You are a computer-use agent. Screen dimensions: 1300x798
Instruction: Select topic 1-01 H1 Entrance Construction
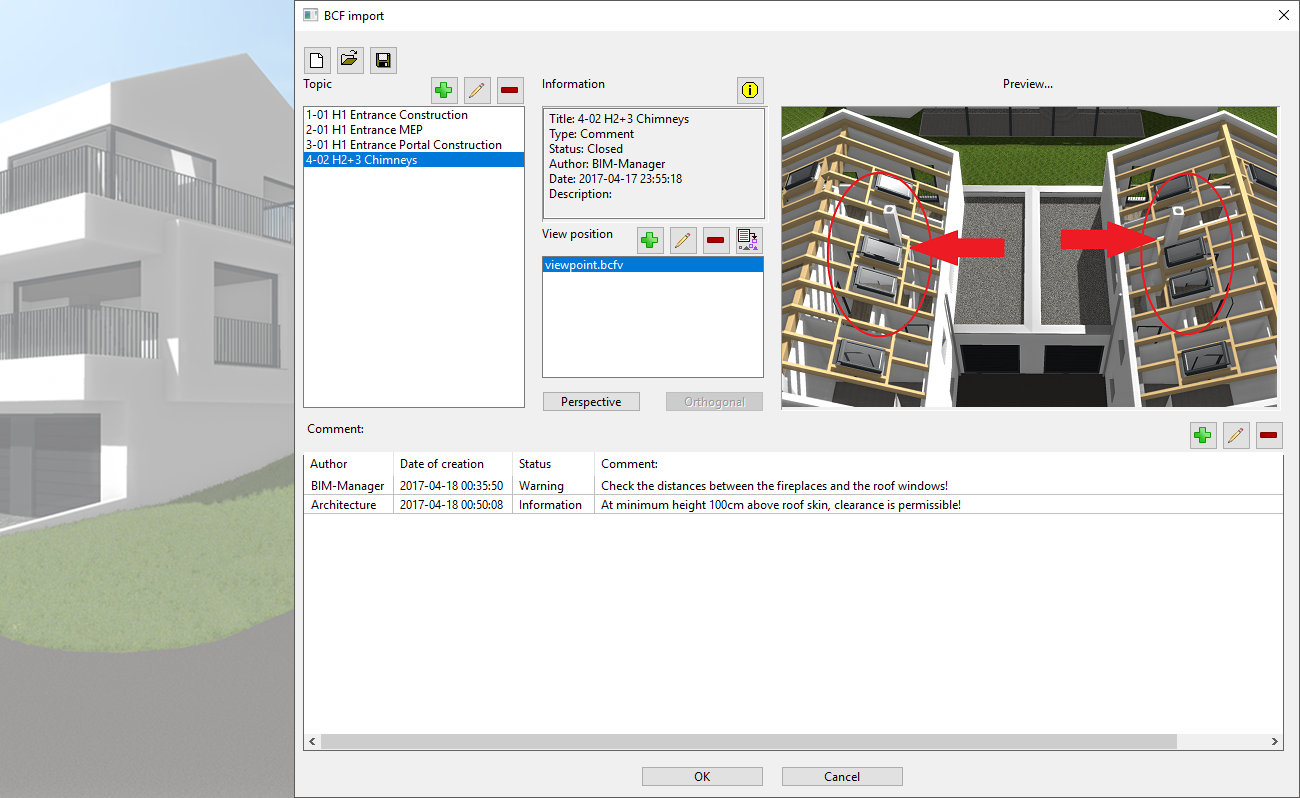(387, 115)
